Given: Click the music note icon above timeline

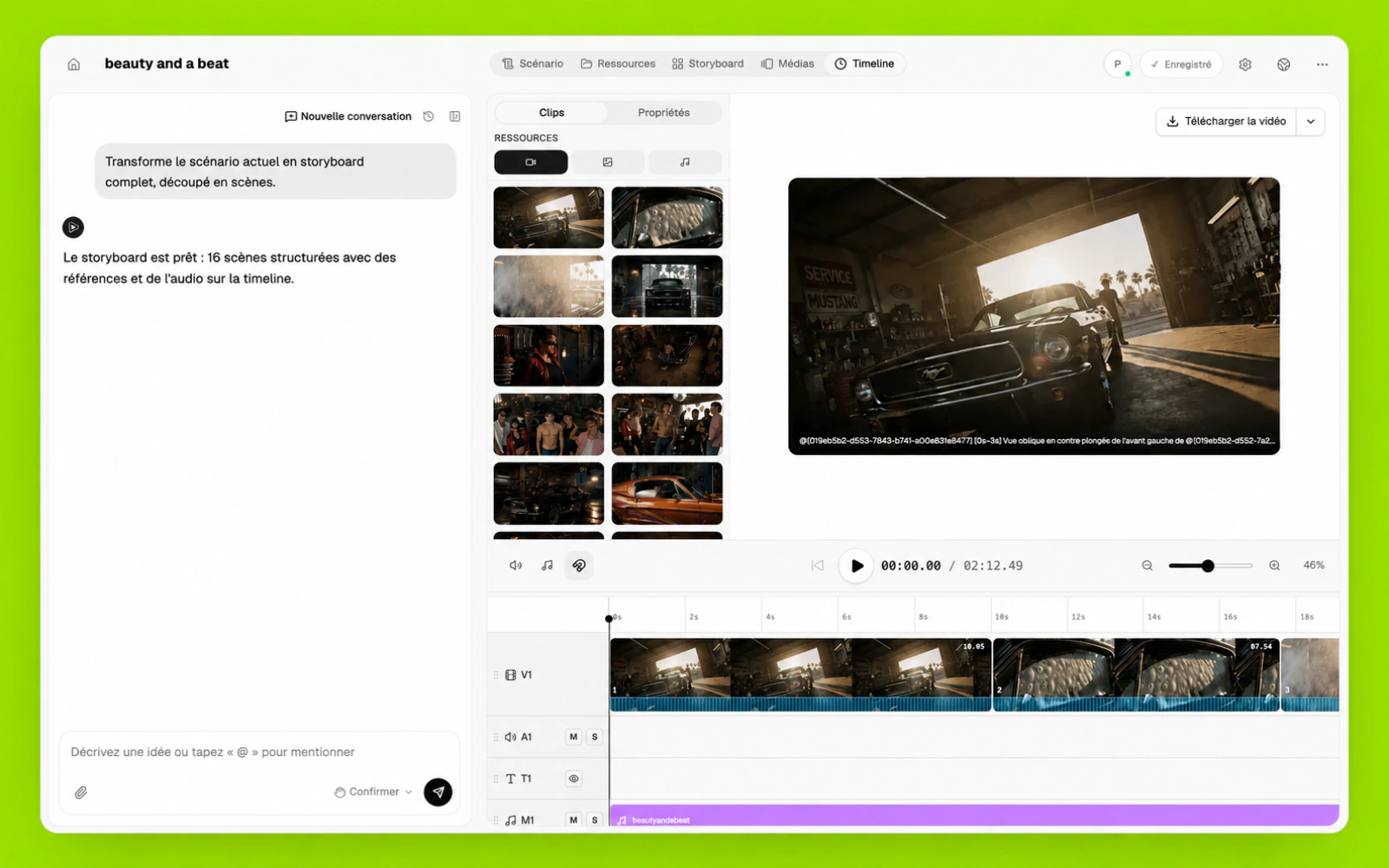Looking at the screenshot, I should pos(547,566).
